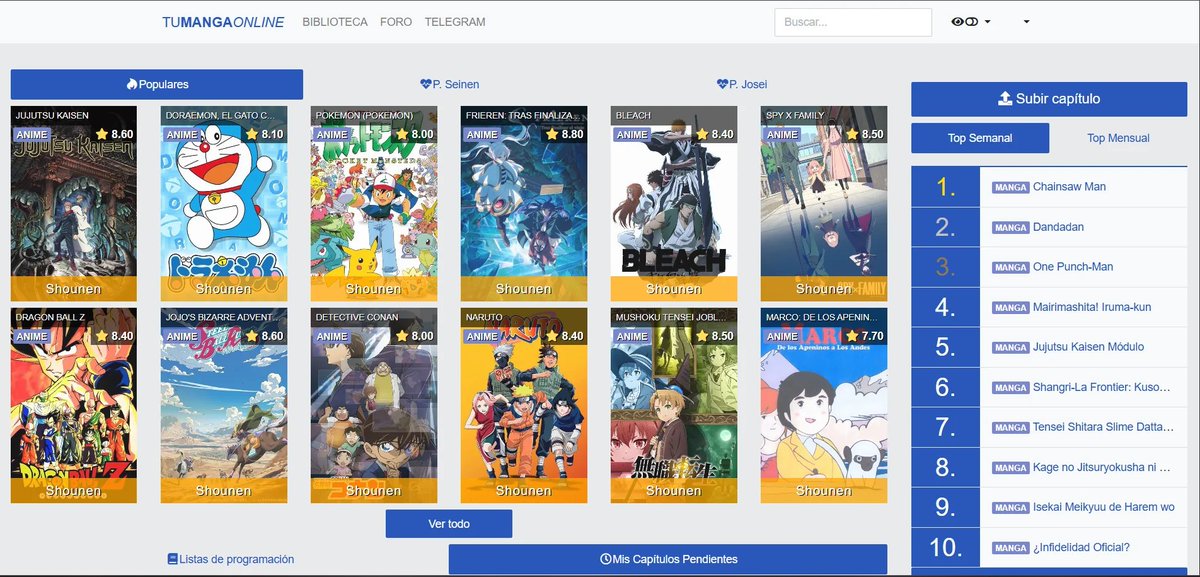Viewport: 1200px width, 577px height.
Task: Open Tensei Shitara Slime Datta ranking entry
Action: pyautogui.click(x=1103, y=427)
